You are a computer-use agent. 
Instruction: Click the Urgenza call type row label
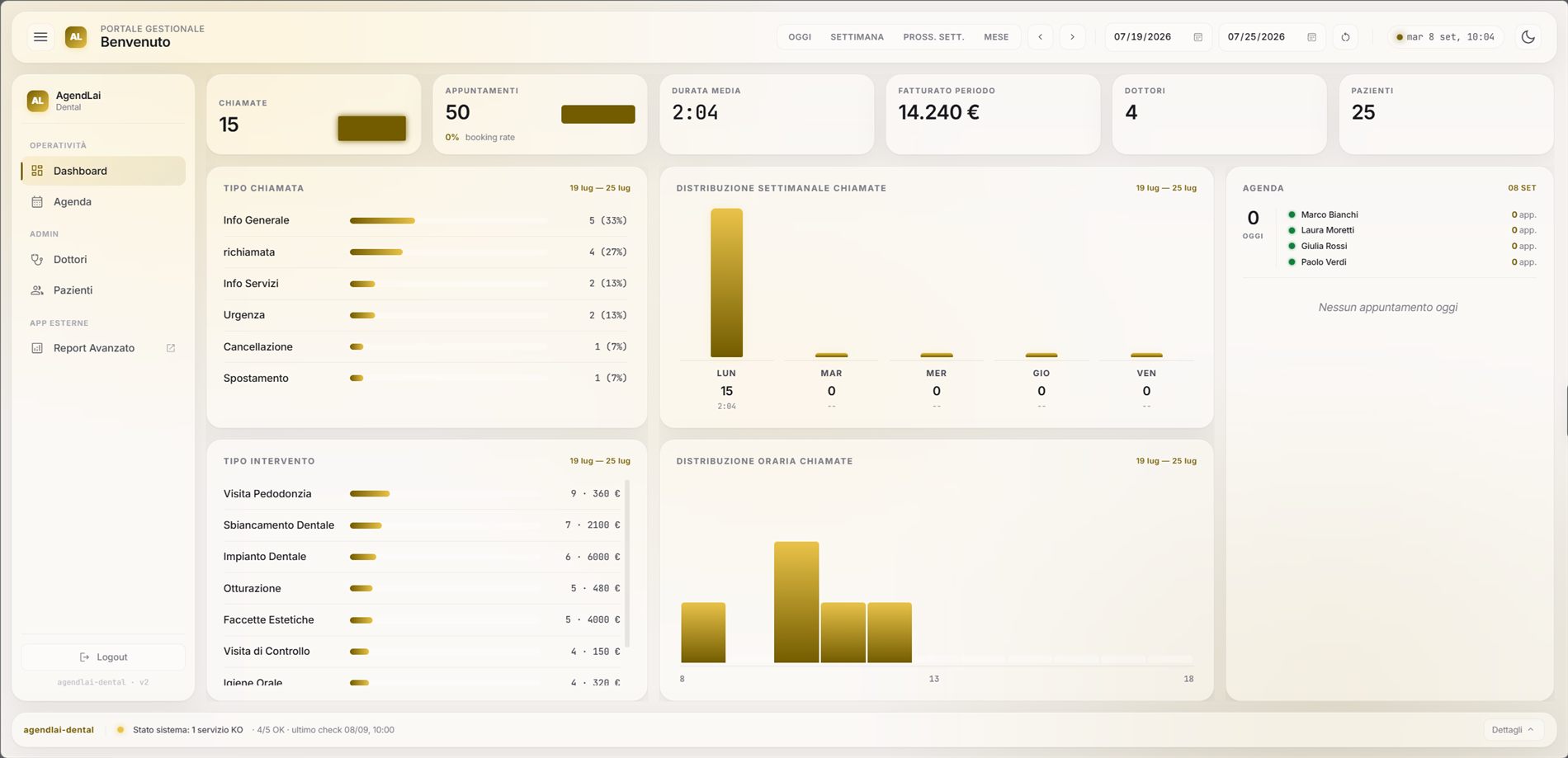[244, 315]
